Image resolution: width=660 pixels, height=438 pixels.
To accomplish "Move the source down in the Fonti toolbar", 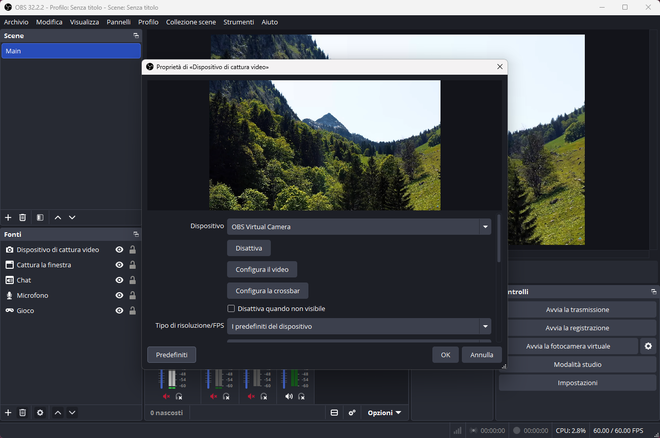I will [x=72, y=413].
